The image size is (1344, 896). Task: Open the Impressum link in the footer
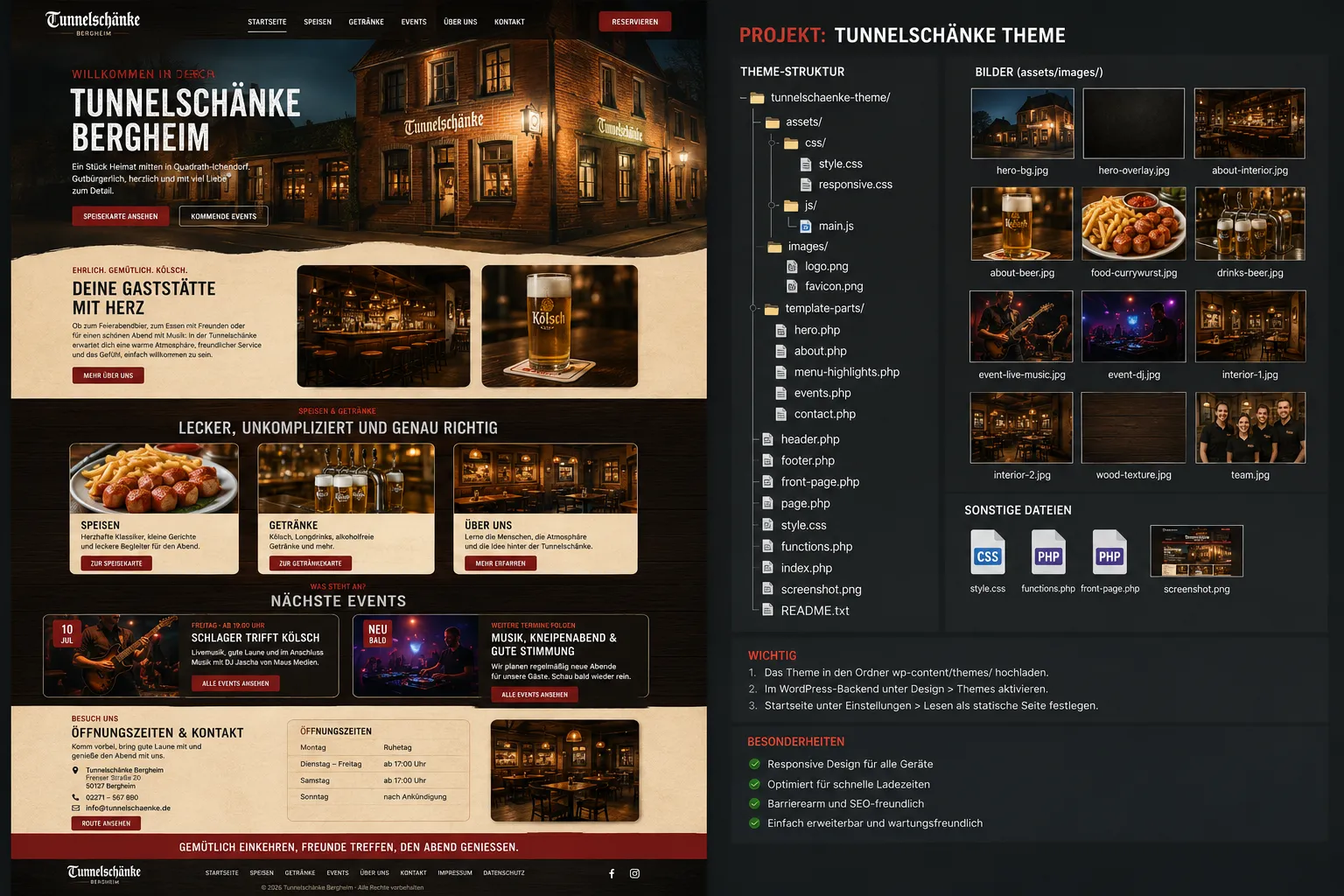pos(455,873)
